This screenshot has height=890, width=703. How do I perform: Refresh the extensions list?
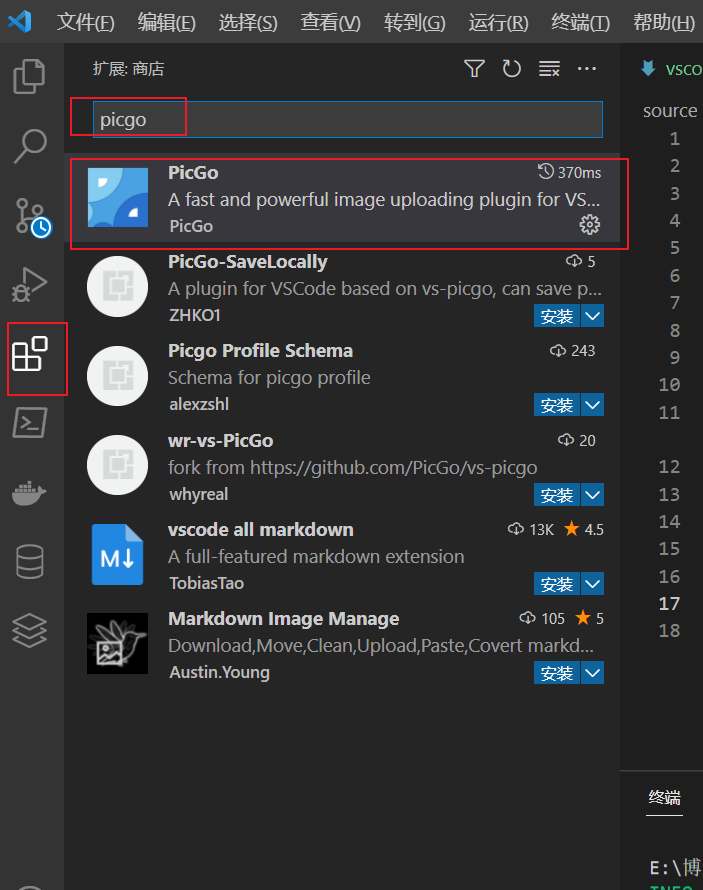pos(511,69)
